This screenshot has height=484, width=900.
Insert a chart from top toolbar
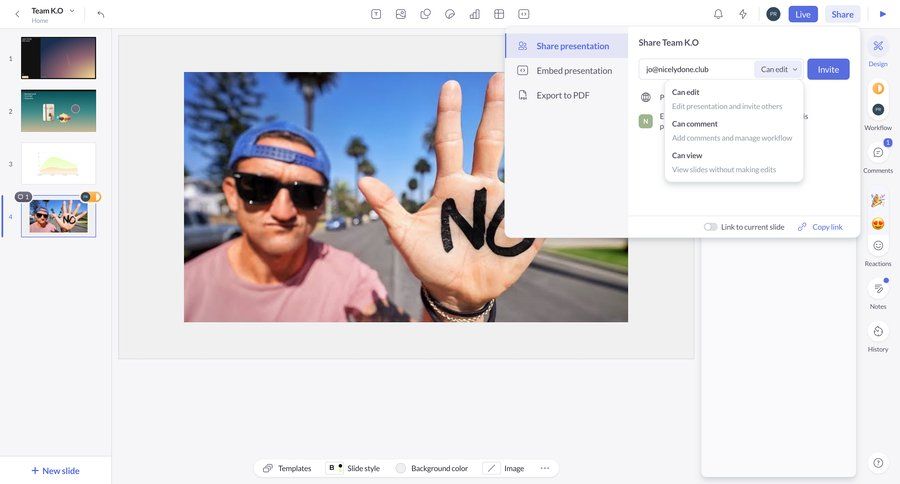click(x=475, y=14)
